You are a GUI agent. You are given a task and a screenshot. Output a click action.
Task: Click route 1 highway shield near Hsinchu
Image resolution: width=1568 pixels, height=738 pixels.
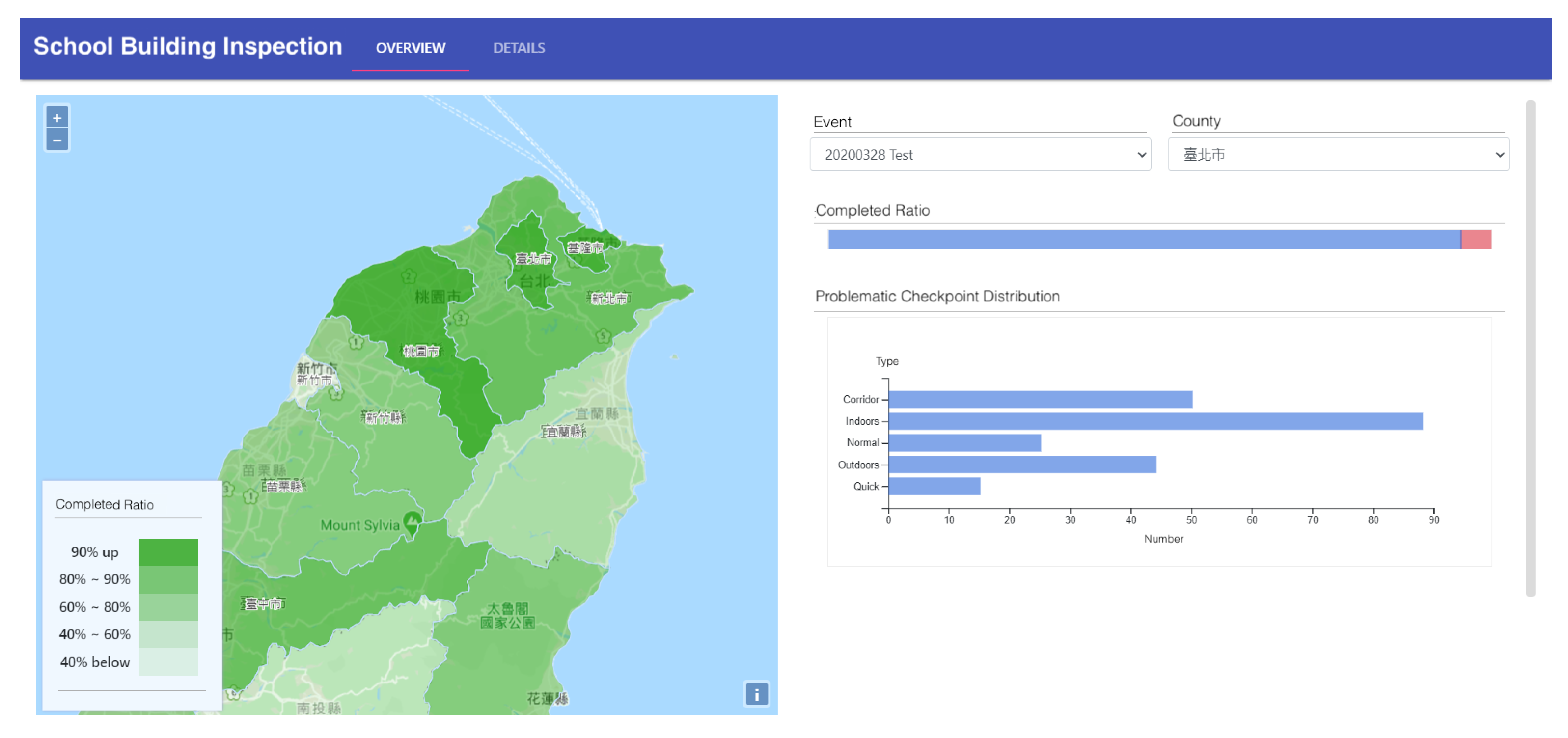[356, 343]
